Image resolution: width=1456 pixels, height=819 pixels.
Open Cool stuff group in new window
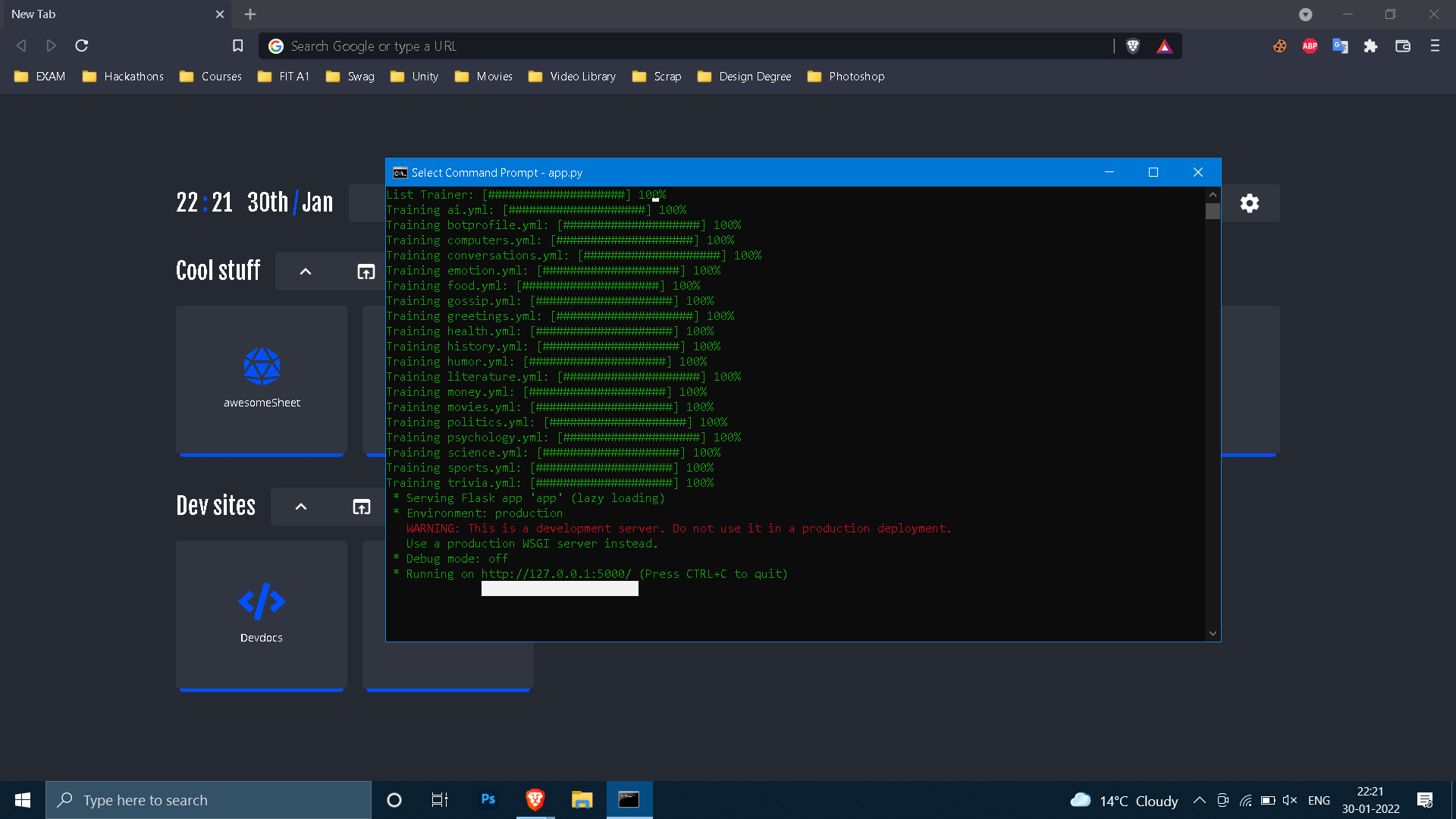366,271
